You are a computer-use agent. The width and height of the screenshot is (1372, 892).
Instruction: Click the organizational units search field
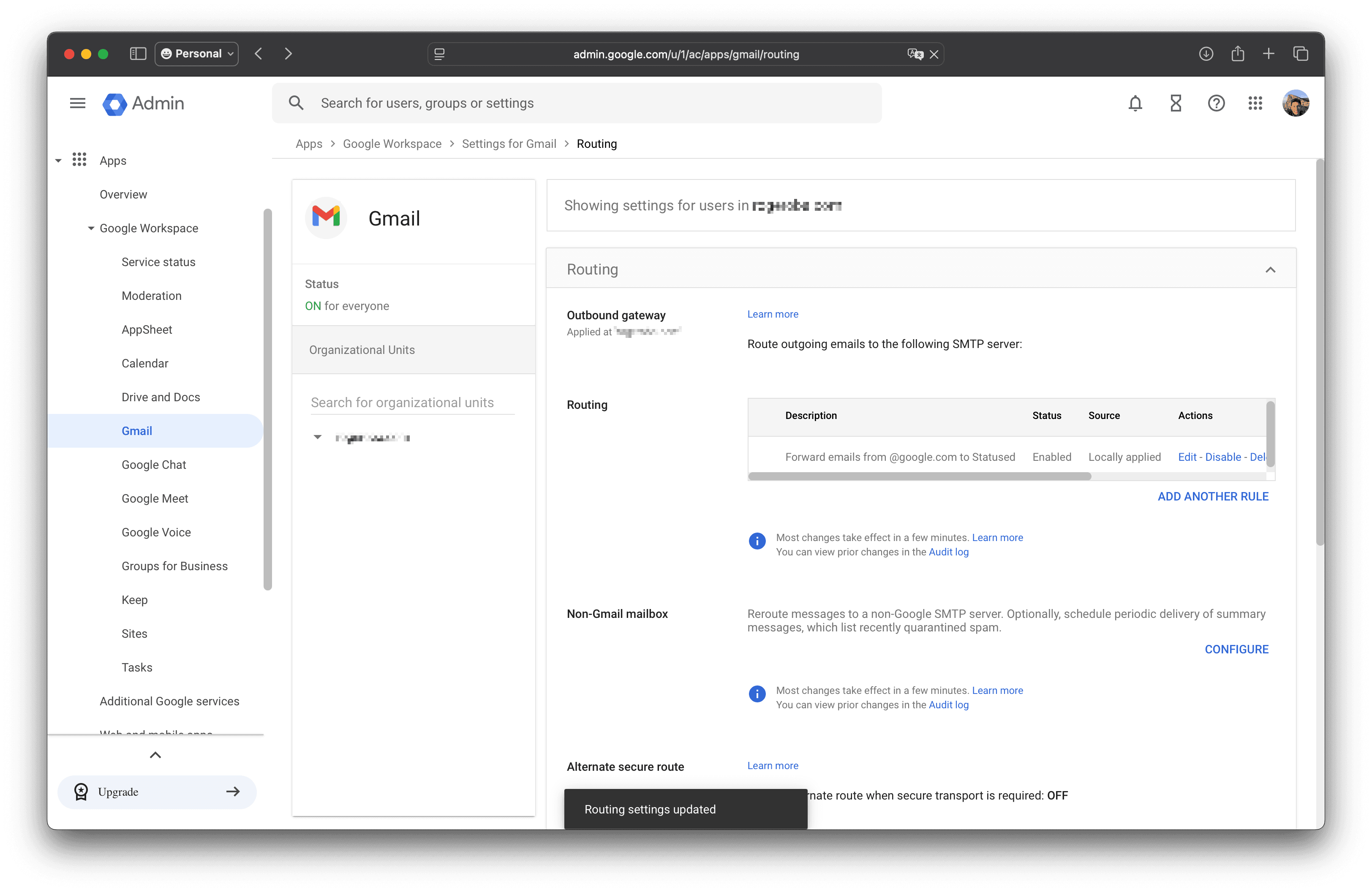(411, 402)
